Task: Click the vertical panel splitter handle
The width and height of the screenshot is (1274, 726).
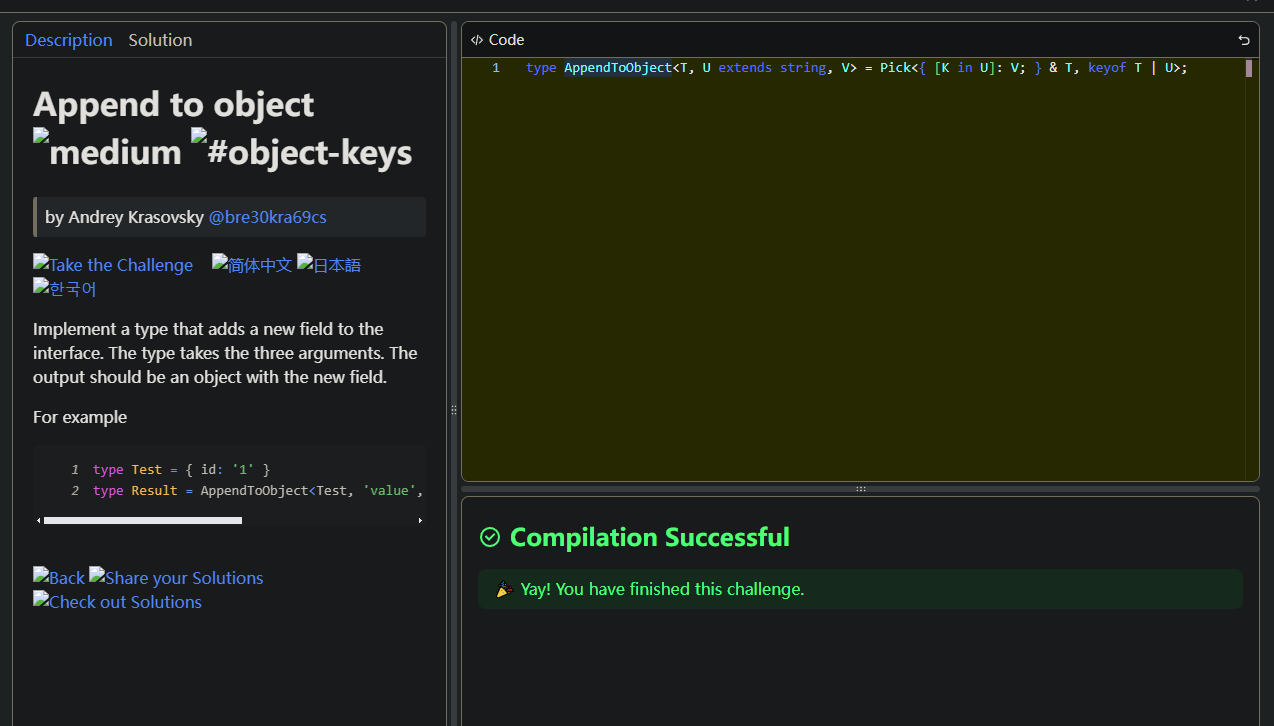Action: (x=454, y=410)
